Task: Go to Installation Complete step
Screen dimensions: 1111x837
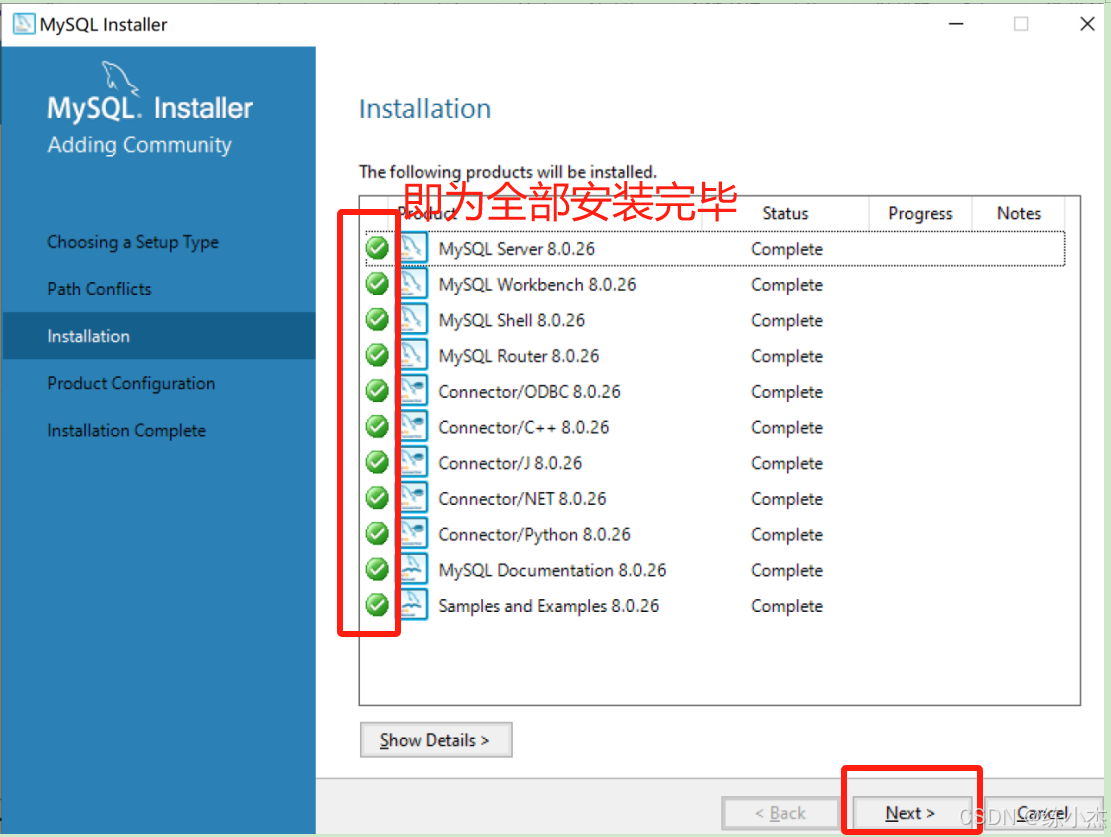Action: pos(127,430)
